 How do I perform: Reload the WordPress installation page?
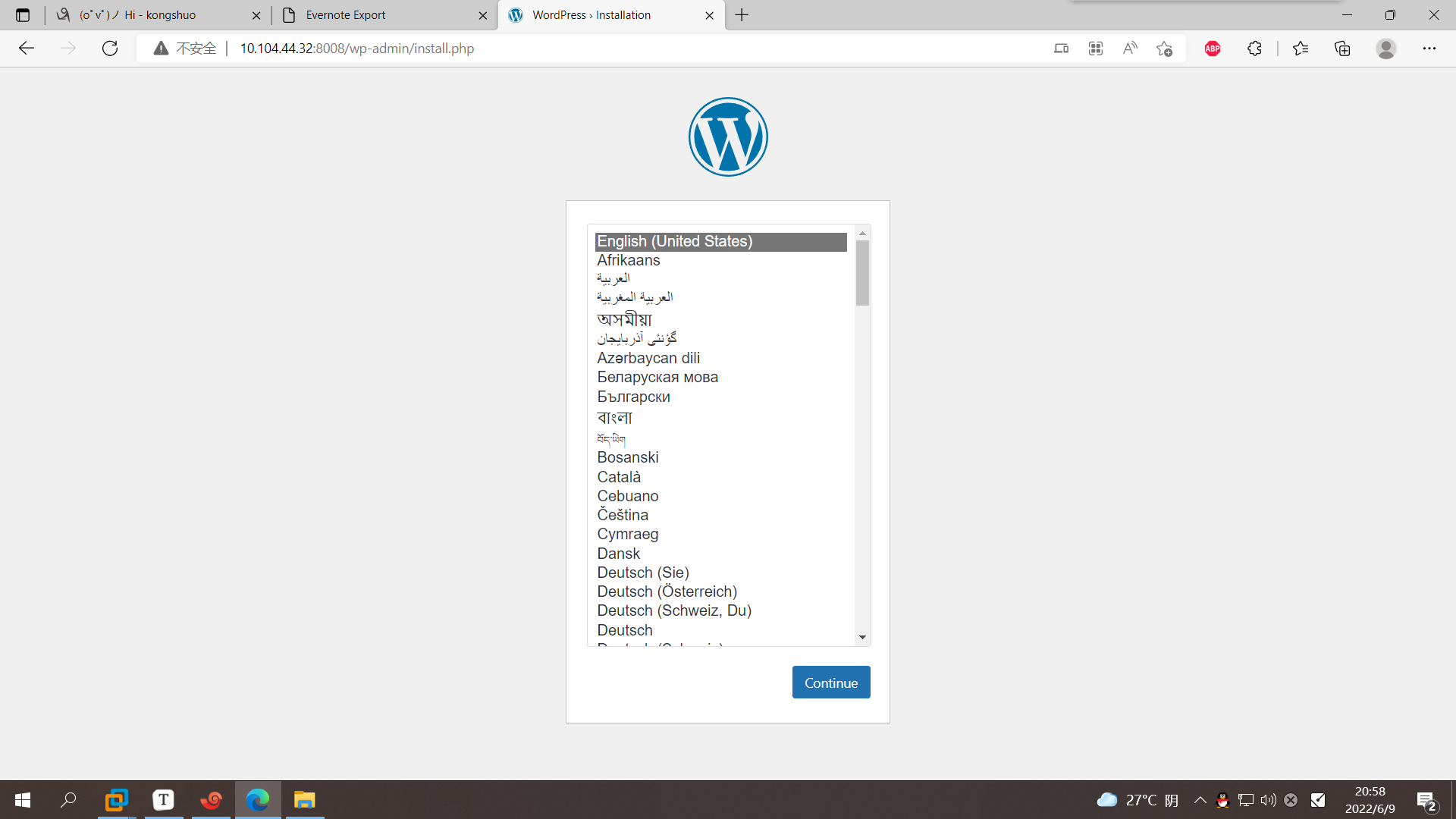pyautogui.click(x=110, y=49)
